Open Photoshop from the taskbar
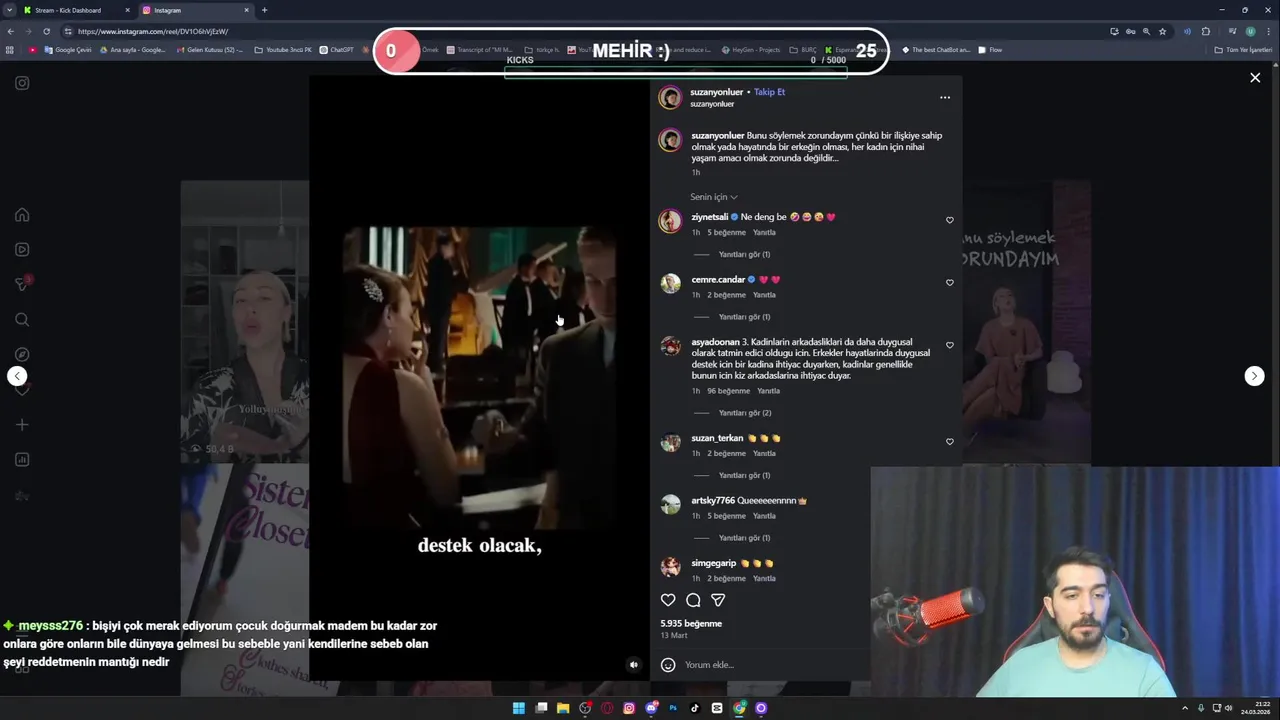Image resolution: width=1280 pixels, height=720 pixels. tap(673, 708)
